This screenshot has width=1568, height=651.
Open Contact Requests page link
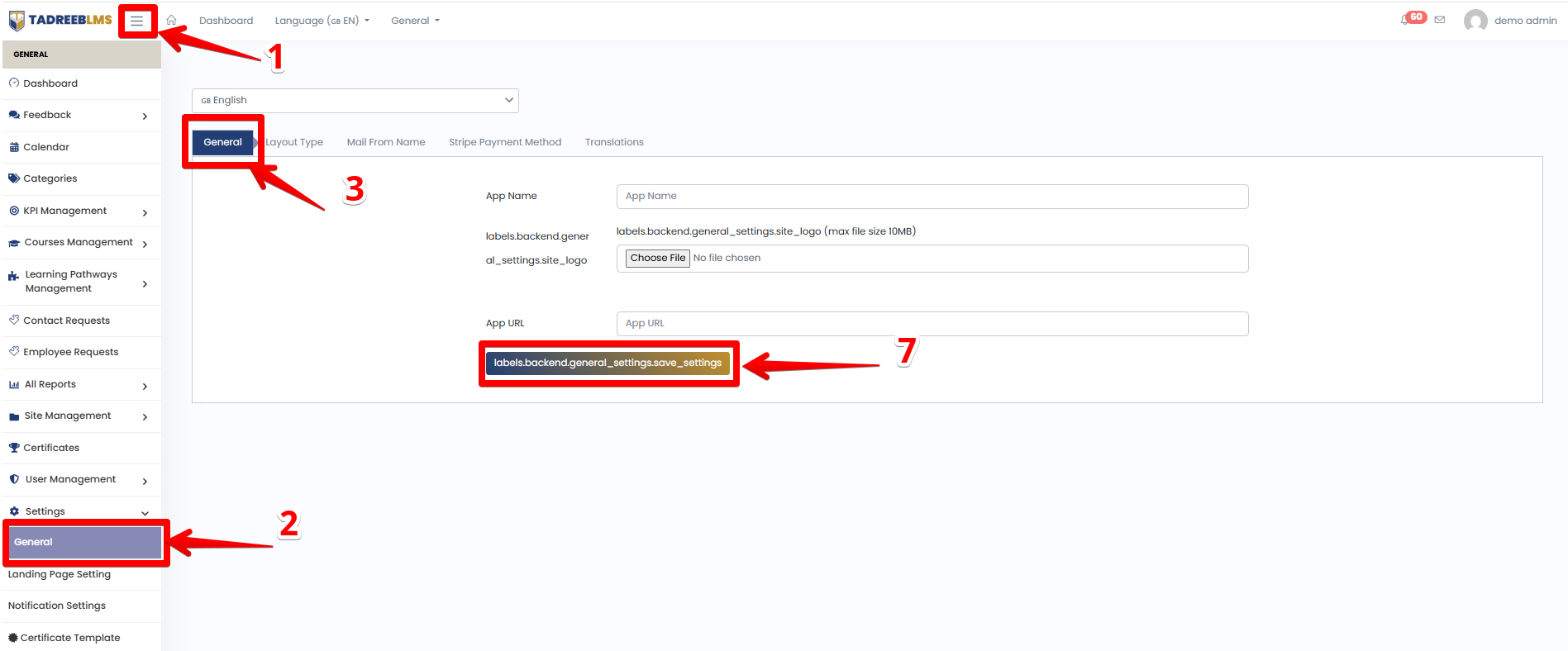point(66,321)
